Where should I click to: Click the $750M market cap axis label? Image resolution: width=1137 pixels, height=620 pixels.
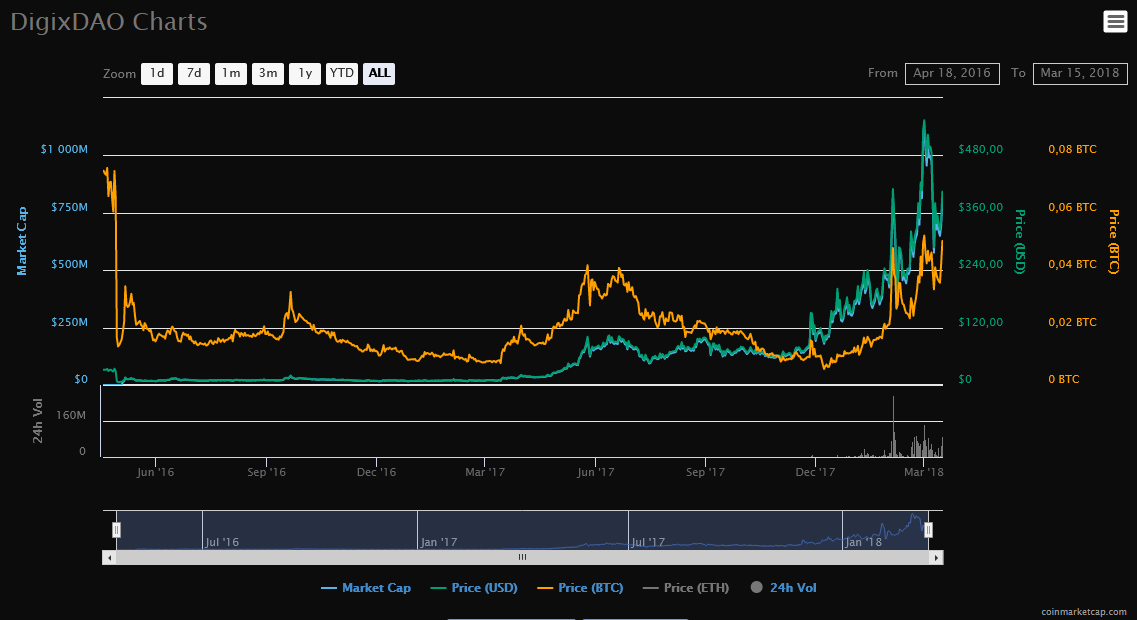pyautogui.click(x=70, y=207)
